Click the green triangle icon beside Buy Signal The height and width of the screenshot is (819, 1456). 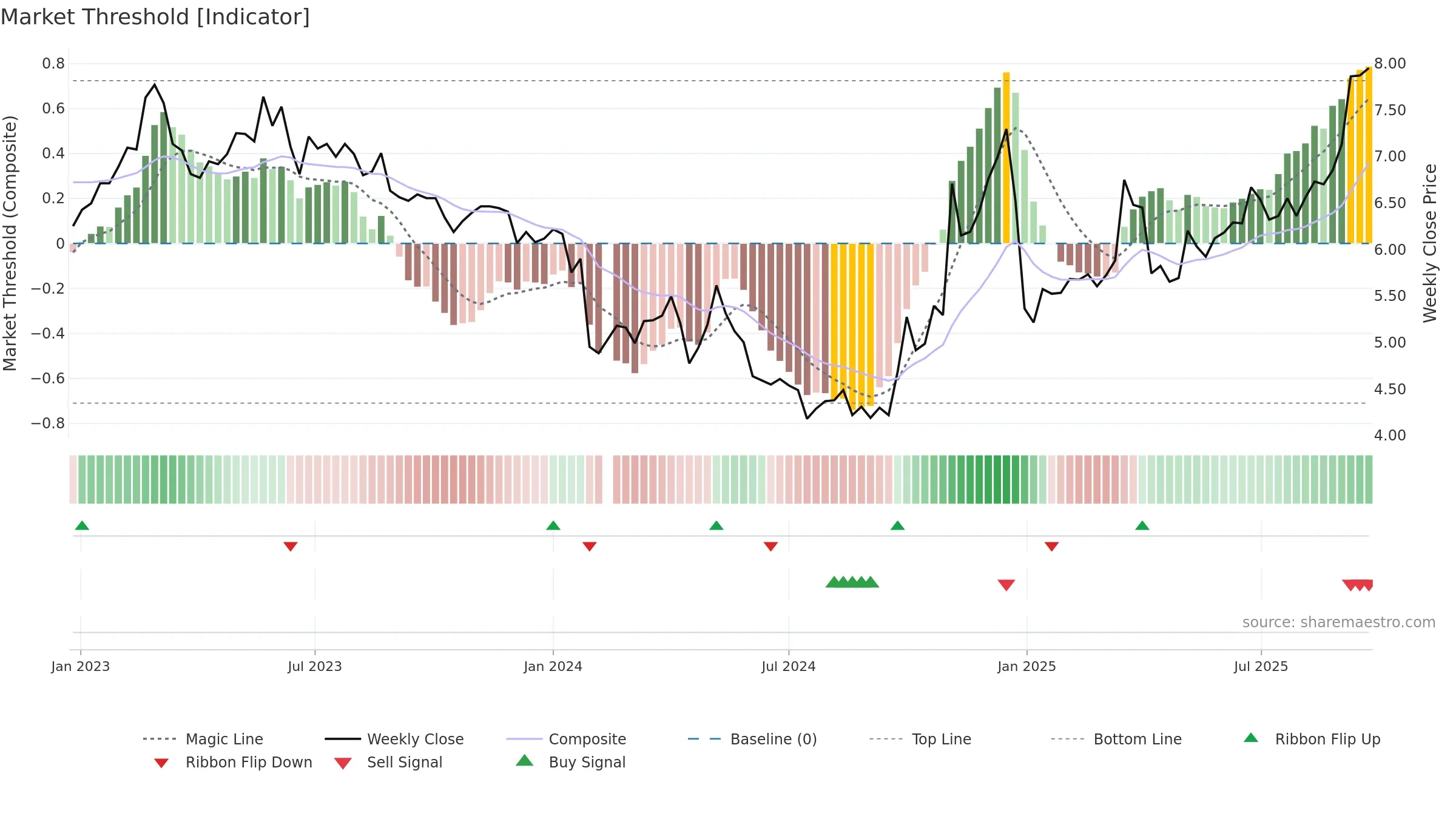525,760
